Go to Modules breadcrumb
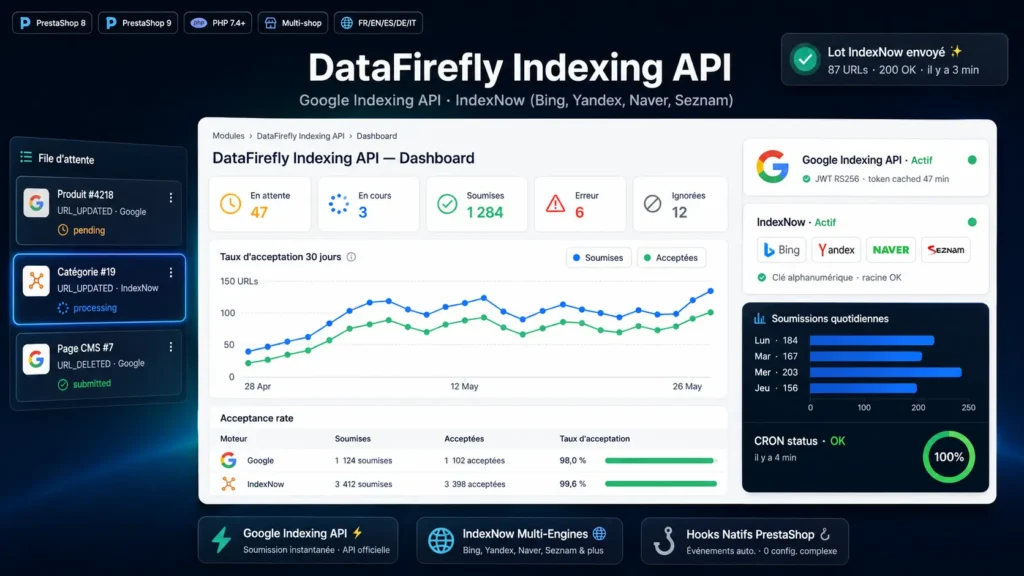Viewport: 1024px width, 576px height. (229, 136)
